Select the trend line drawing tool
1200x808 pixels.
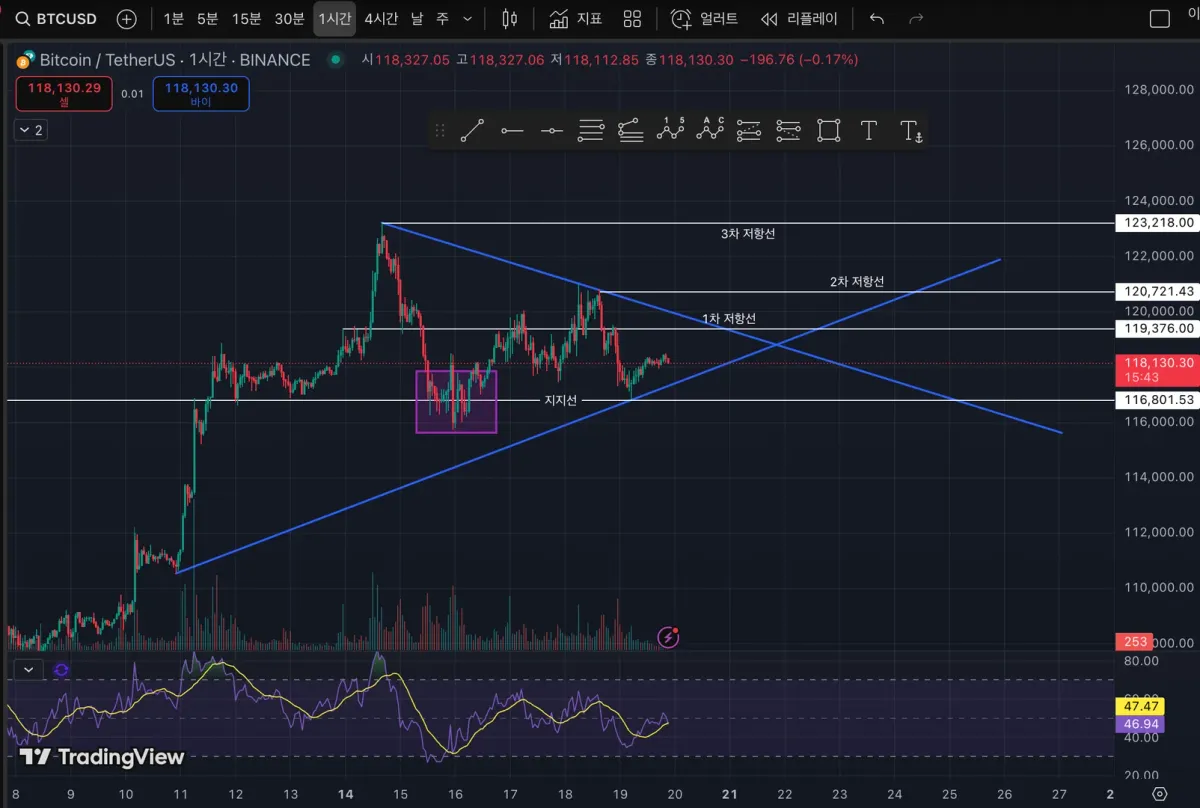472,130
